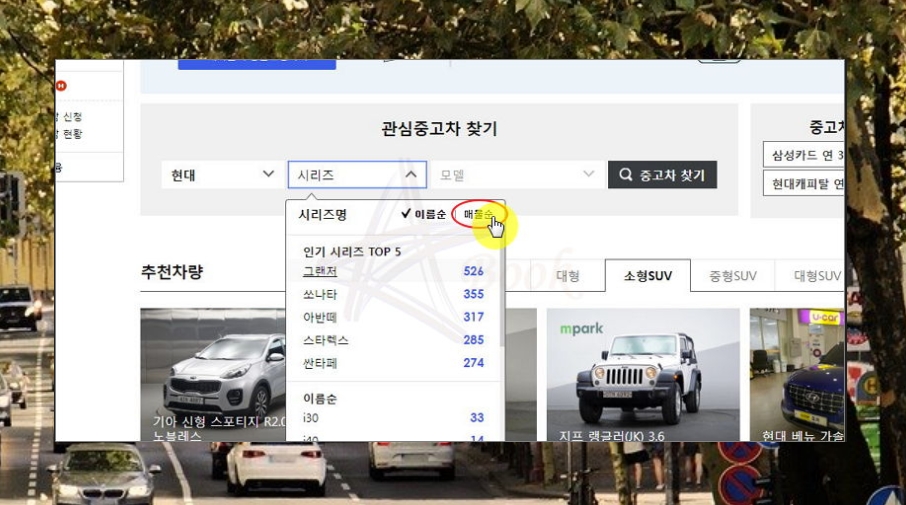Click the 33 count for i30
This screenshot has height=505, width=906.
click(x=477, y=417)
